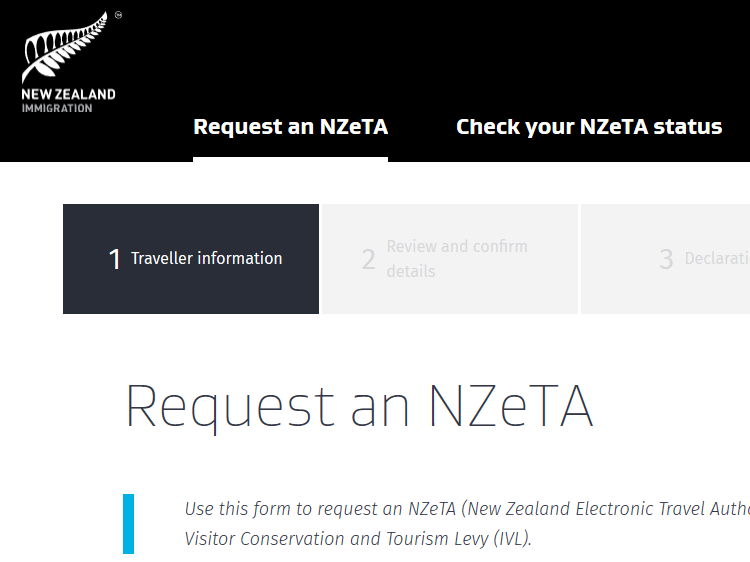
Task: Select step 1 Traveller information
Action: tap(191, 259)
